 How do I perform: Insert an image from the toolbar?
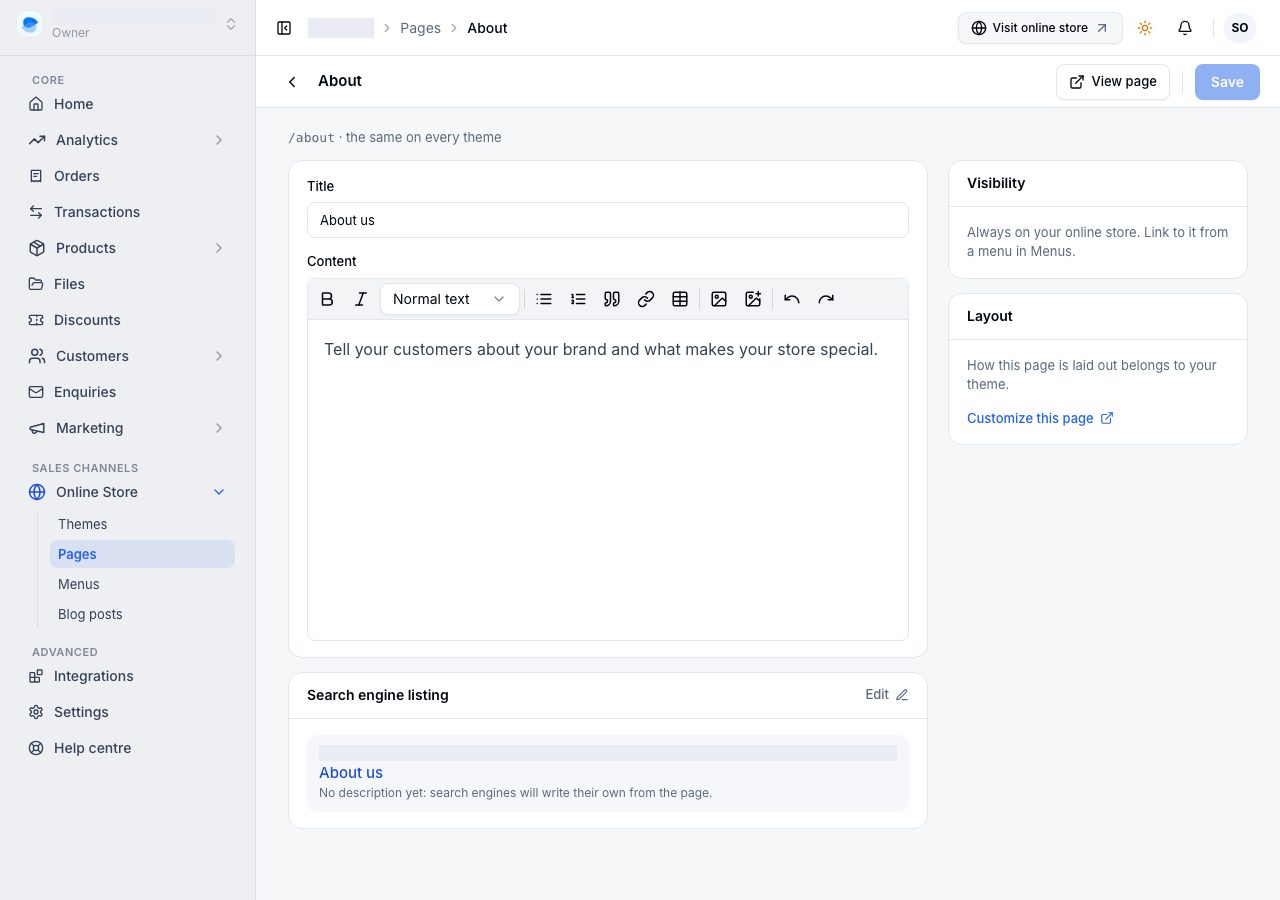[719, 299]
